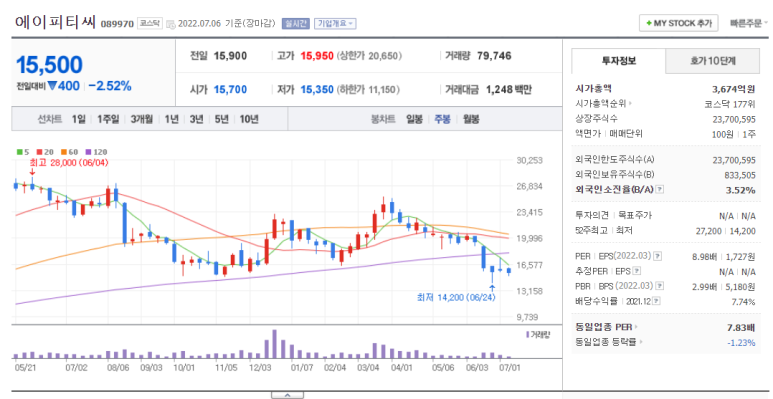Open the 시가총액순위 link
The height and width of the screenshot is (399, 773).
pyautogui.click(x=600, y=104)
